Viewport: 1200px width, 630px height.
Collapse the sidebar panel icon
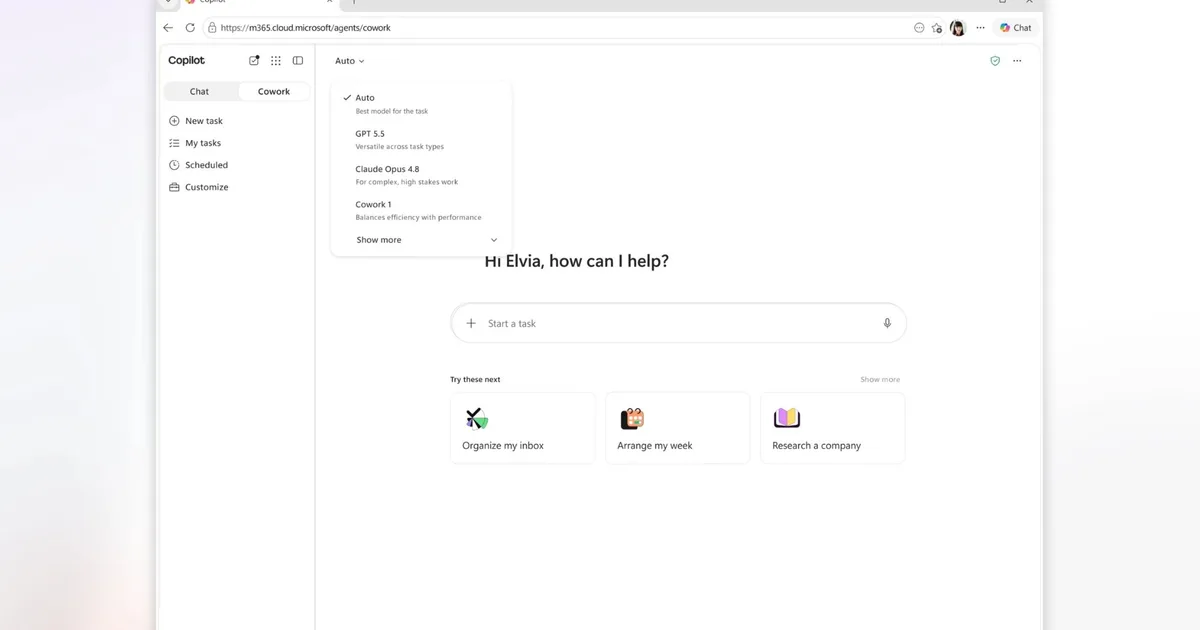298,61
